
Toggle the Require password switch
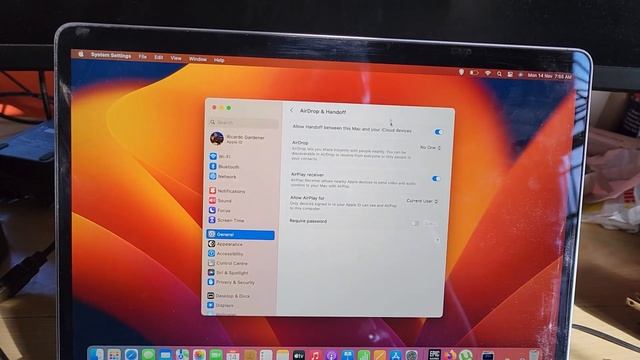414,223
